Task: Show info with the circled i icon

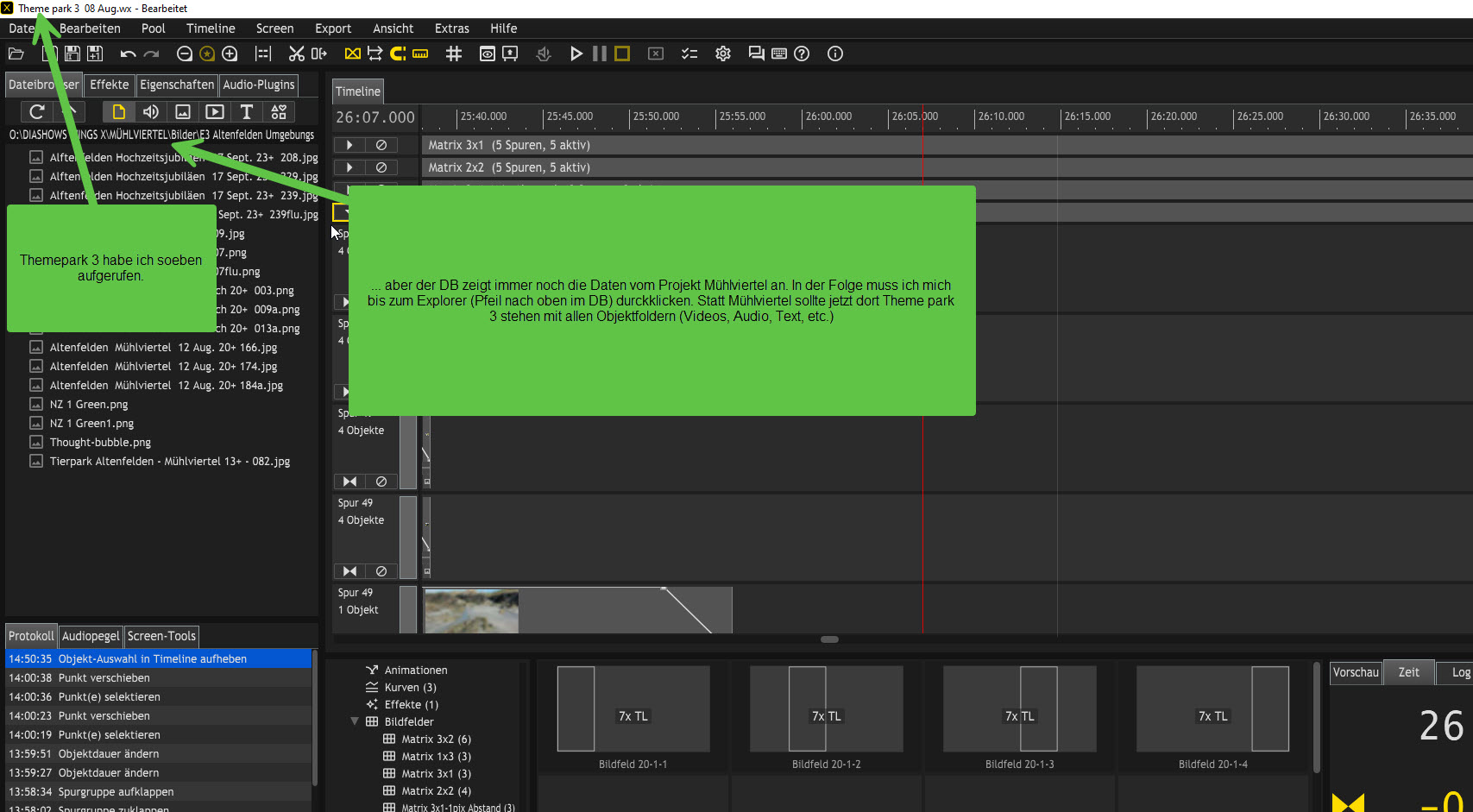Action: point(835,54)
